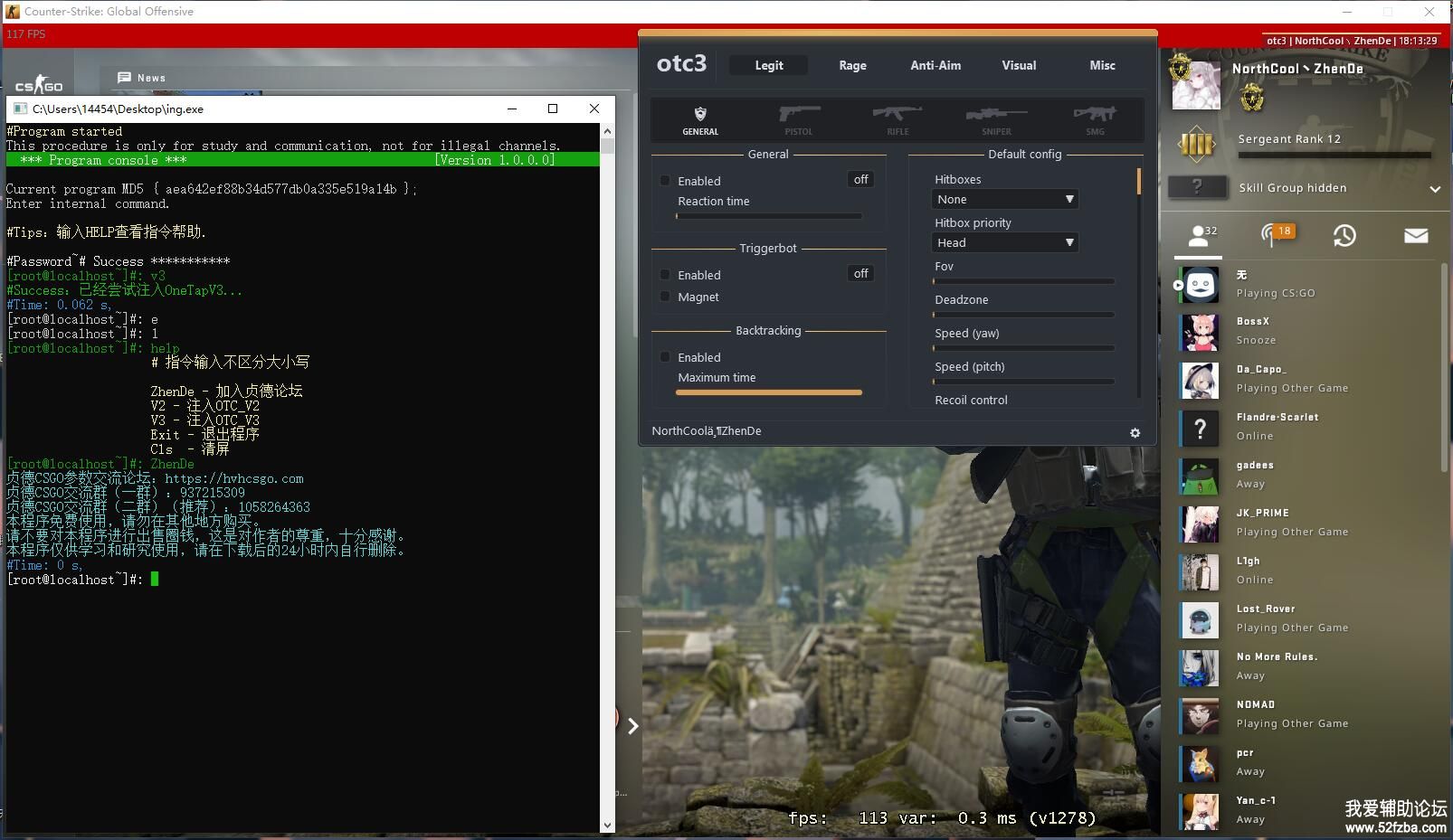Open the invites mail icon
Screen dimensions: 1453x840
(x=1416, y=235)
